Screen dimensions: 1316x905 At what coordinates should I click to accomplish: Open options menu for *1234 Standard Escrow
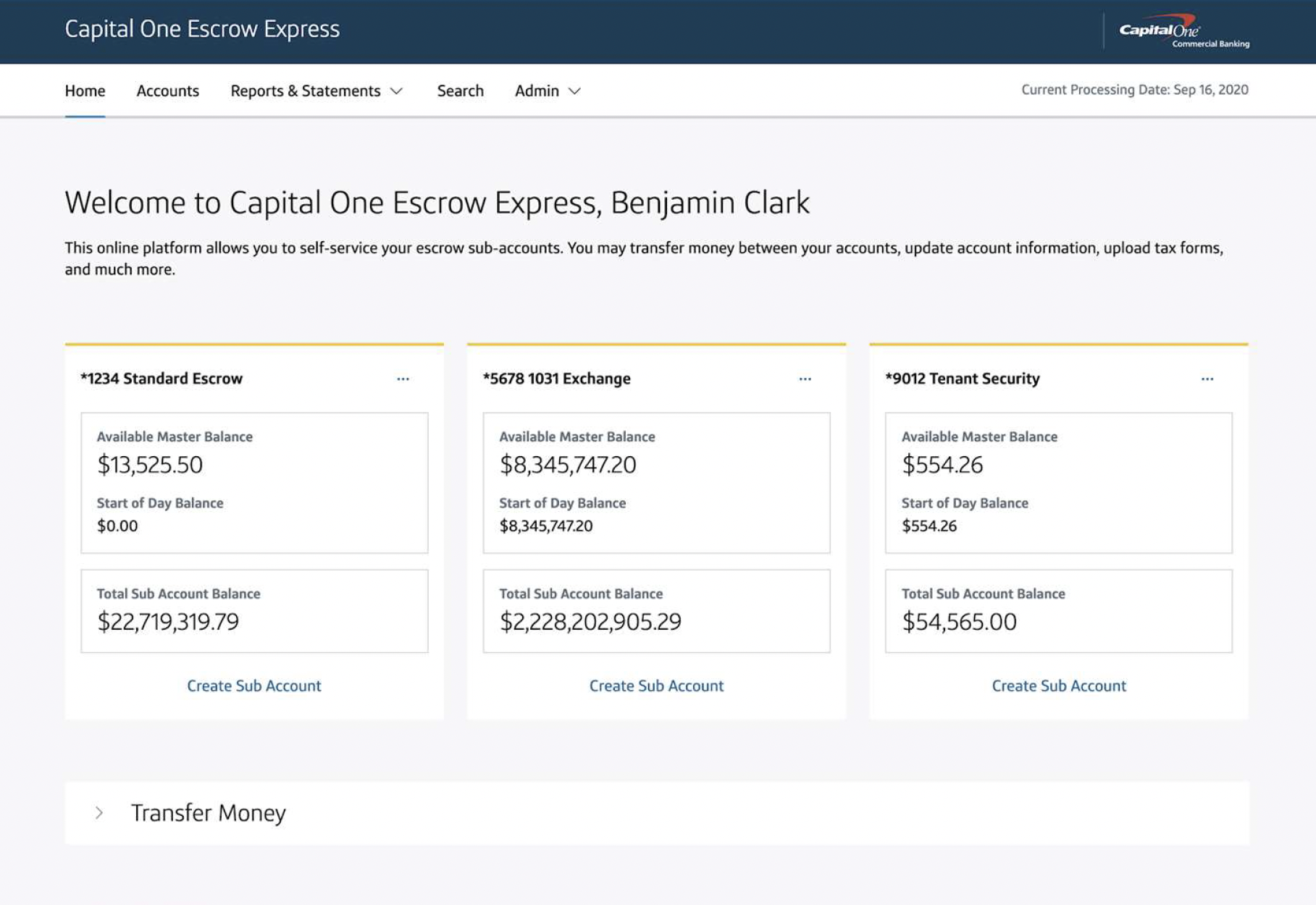(x=403, y=379)
